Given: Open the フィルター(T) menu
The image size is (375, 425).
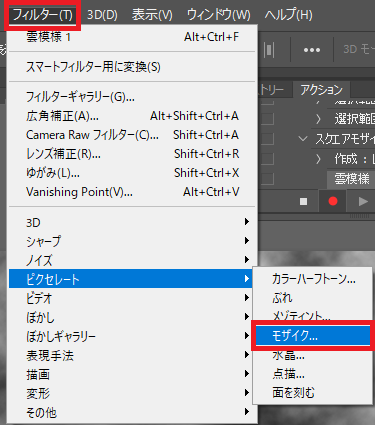Looking at the screenshot, I should click(42, 15).
